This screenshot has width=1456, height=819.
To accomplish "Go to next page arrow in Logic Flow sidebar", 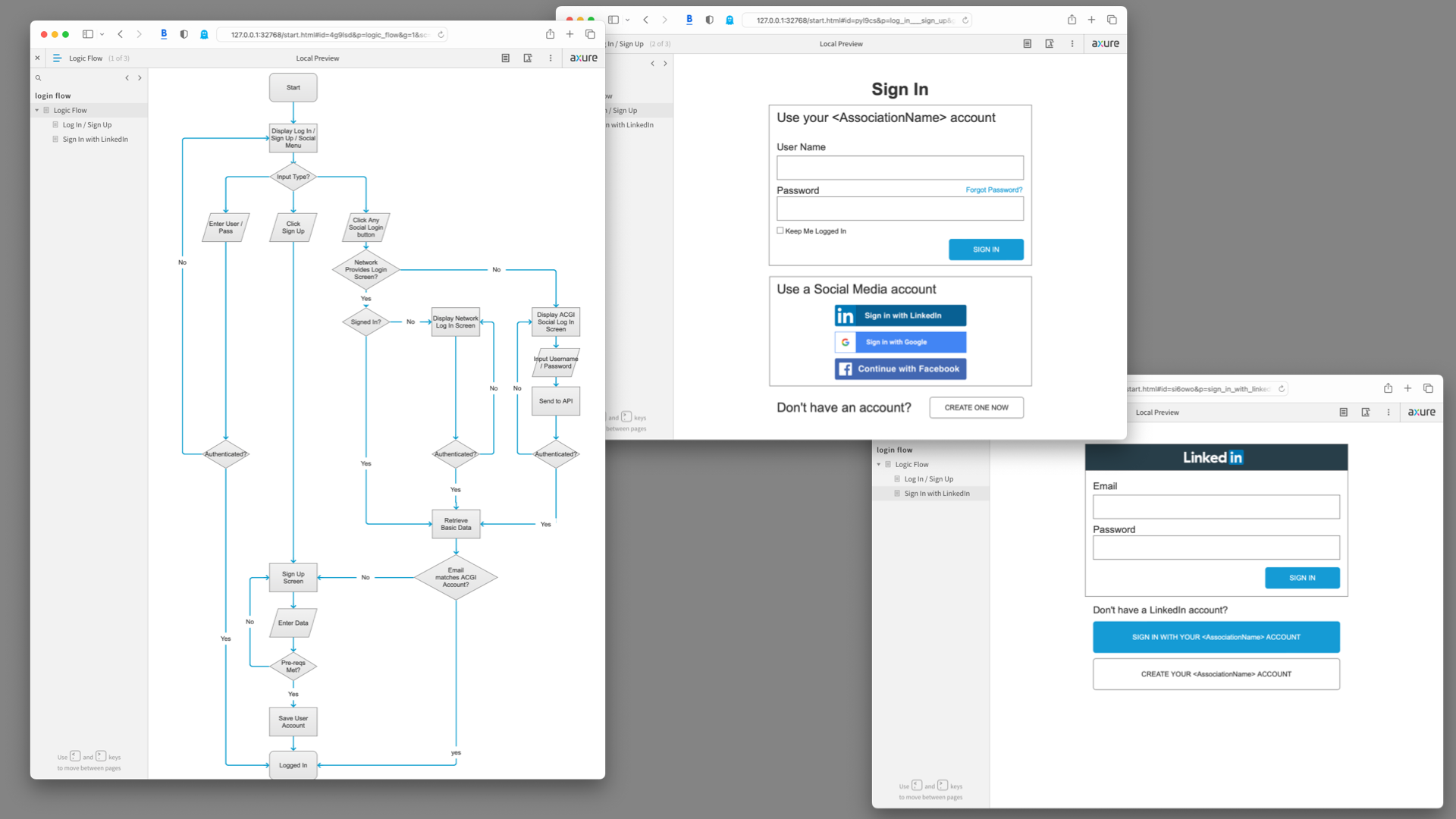I will tap(140, 77).
